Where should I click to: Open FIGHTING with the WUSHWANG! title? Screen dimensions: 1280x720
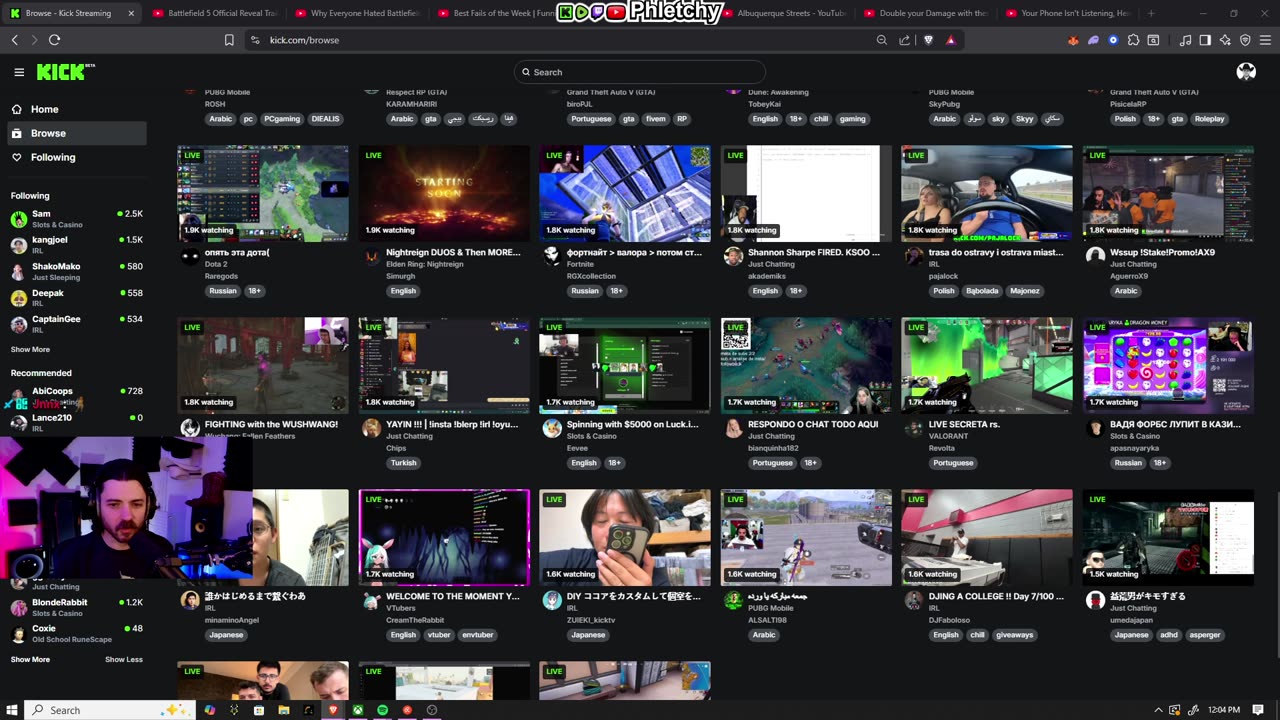pos(271,424)
